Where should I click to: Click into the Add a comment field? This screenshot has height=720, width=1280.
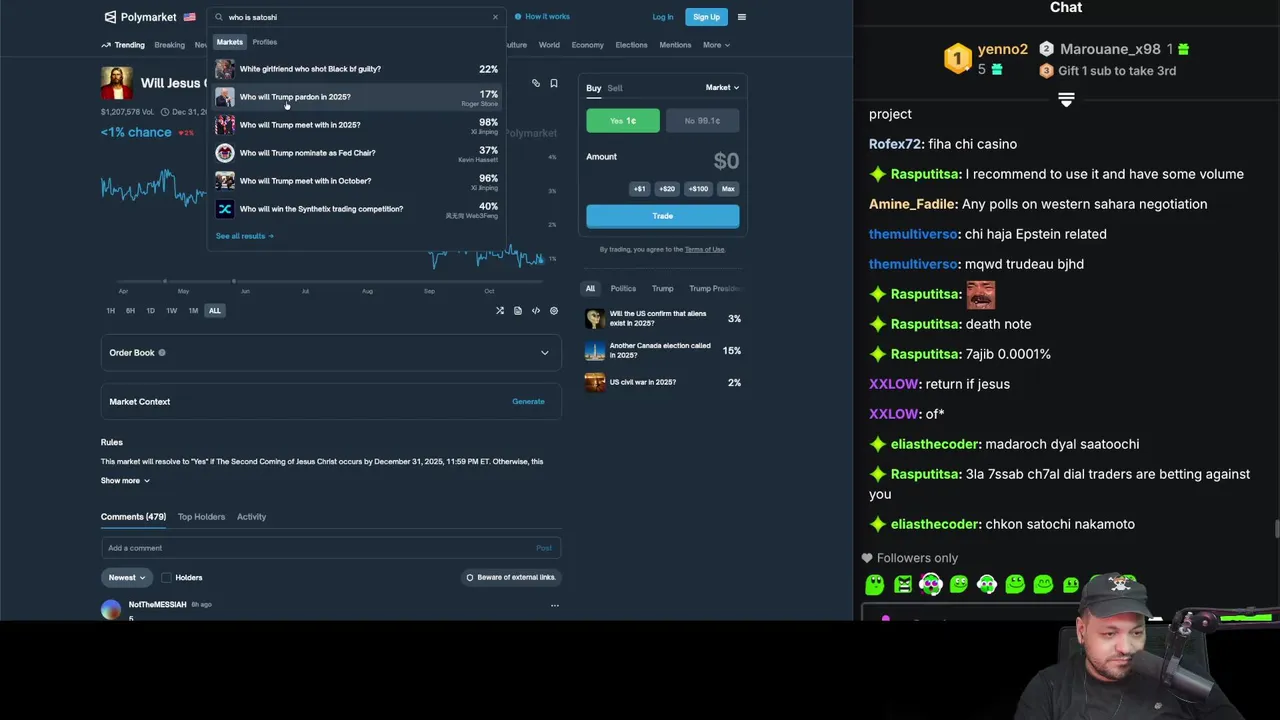coord(331,548)
